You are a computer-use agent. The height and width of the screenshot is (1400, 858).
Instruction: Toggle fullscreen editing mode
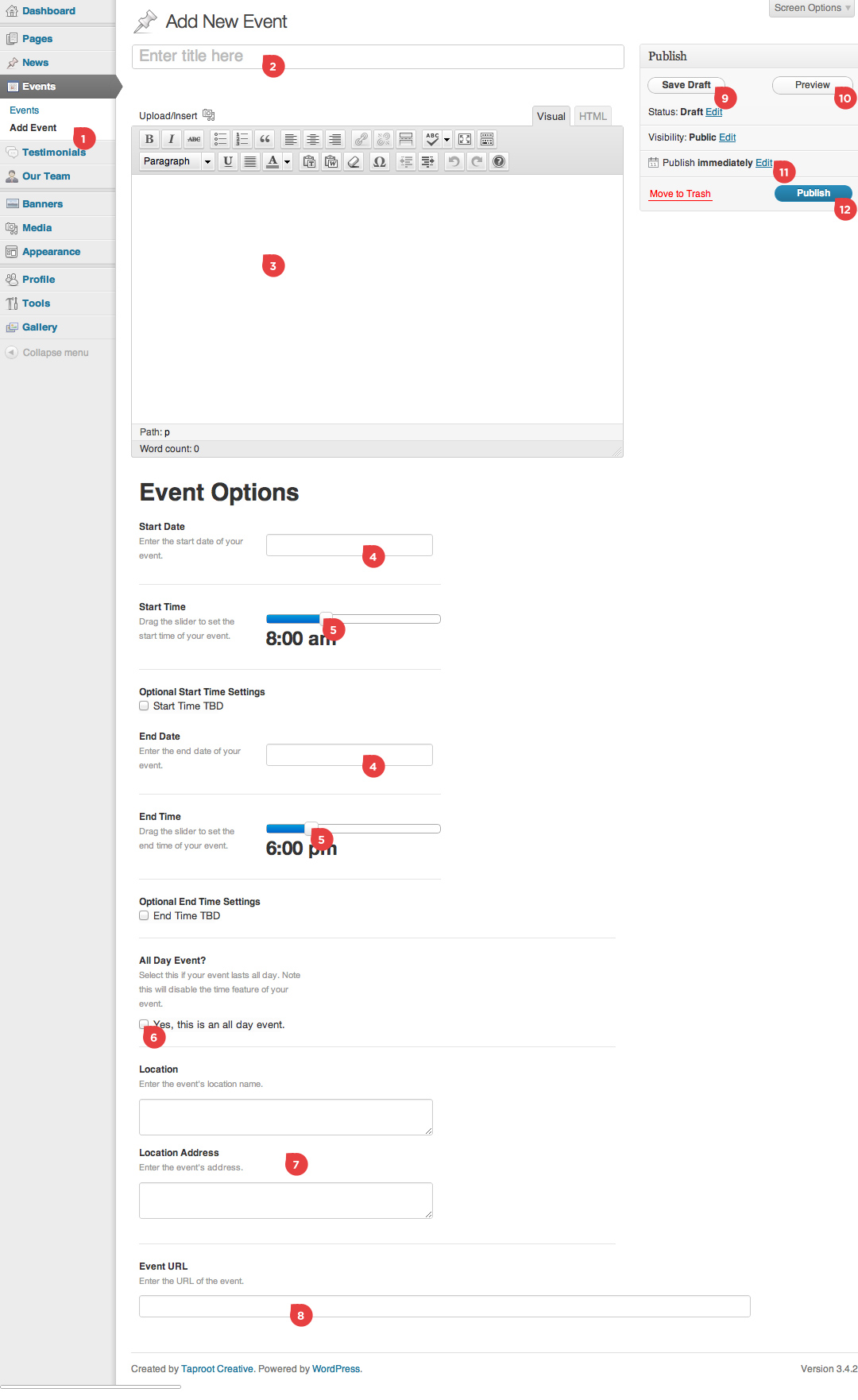(x=465, y=139)
